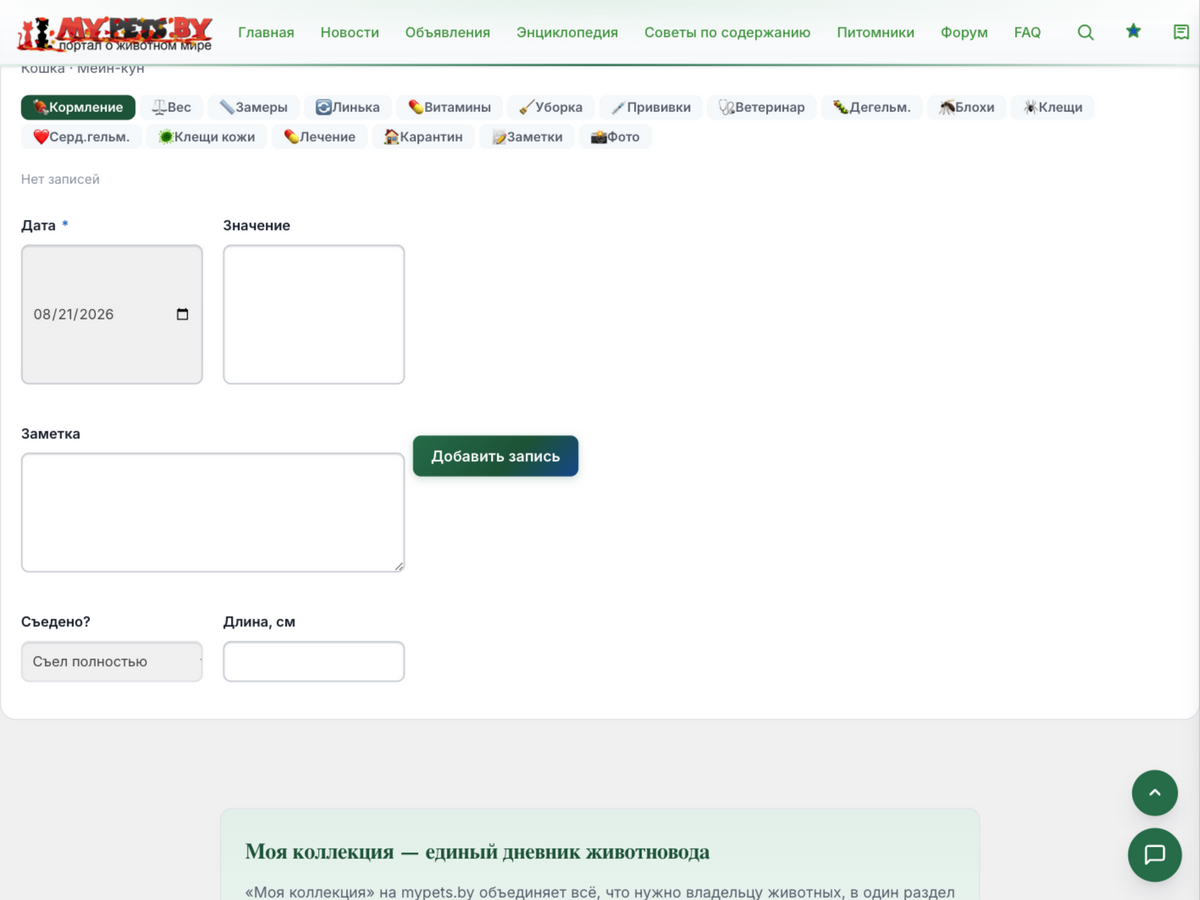Open the chat bubble widget
The height and width of the screenshot is (900, 1200).
click(x=1155, y=855)
